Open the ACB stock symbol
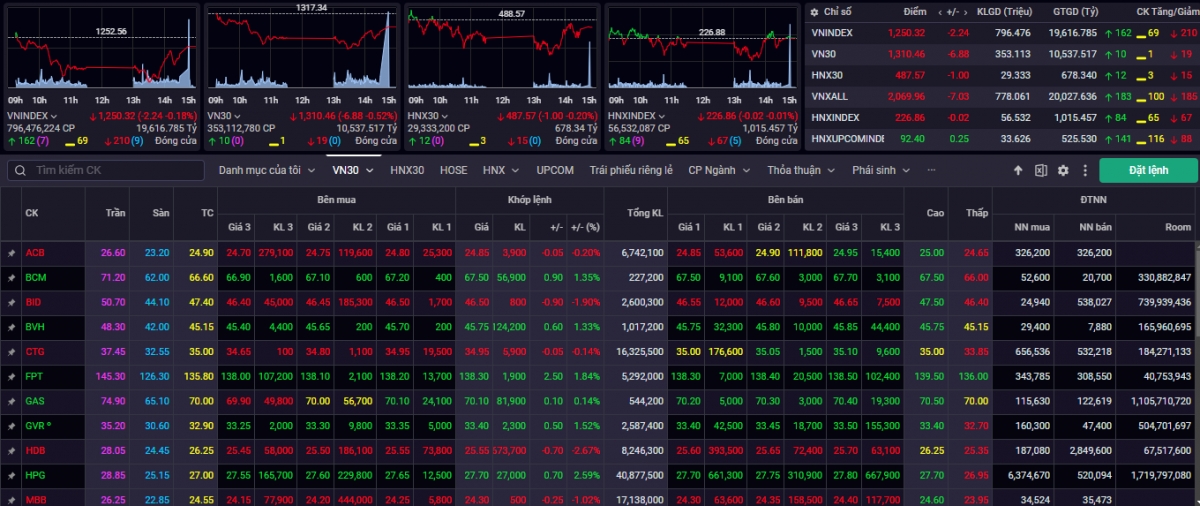 pyautogui.click(x=35, y=253)
